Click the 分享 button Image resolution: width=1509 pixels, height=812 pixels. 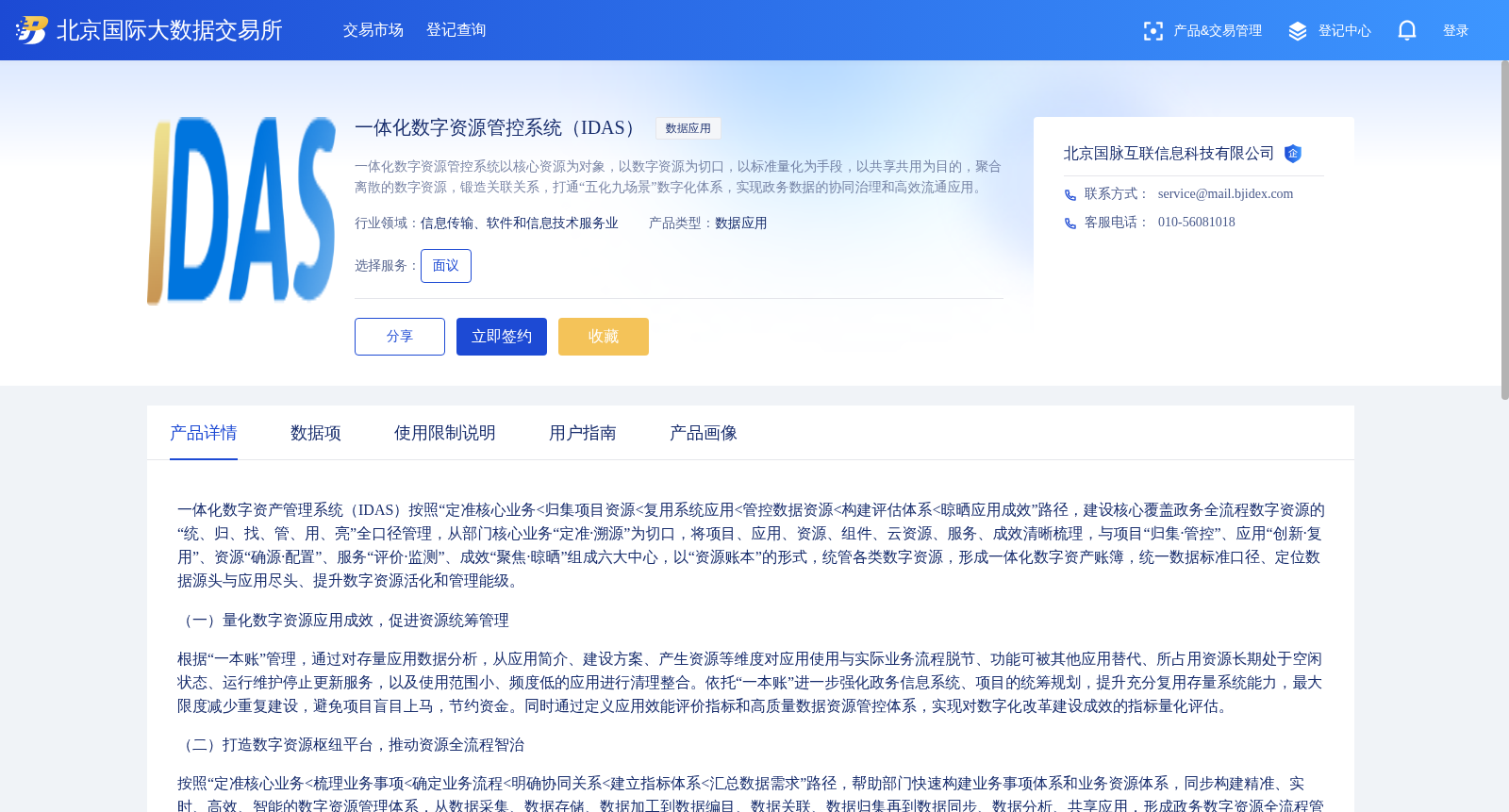[x=400, y=337]
